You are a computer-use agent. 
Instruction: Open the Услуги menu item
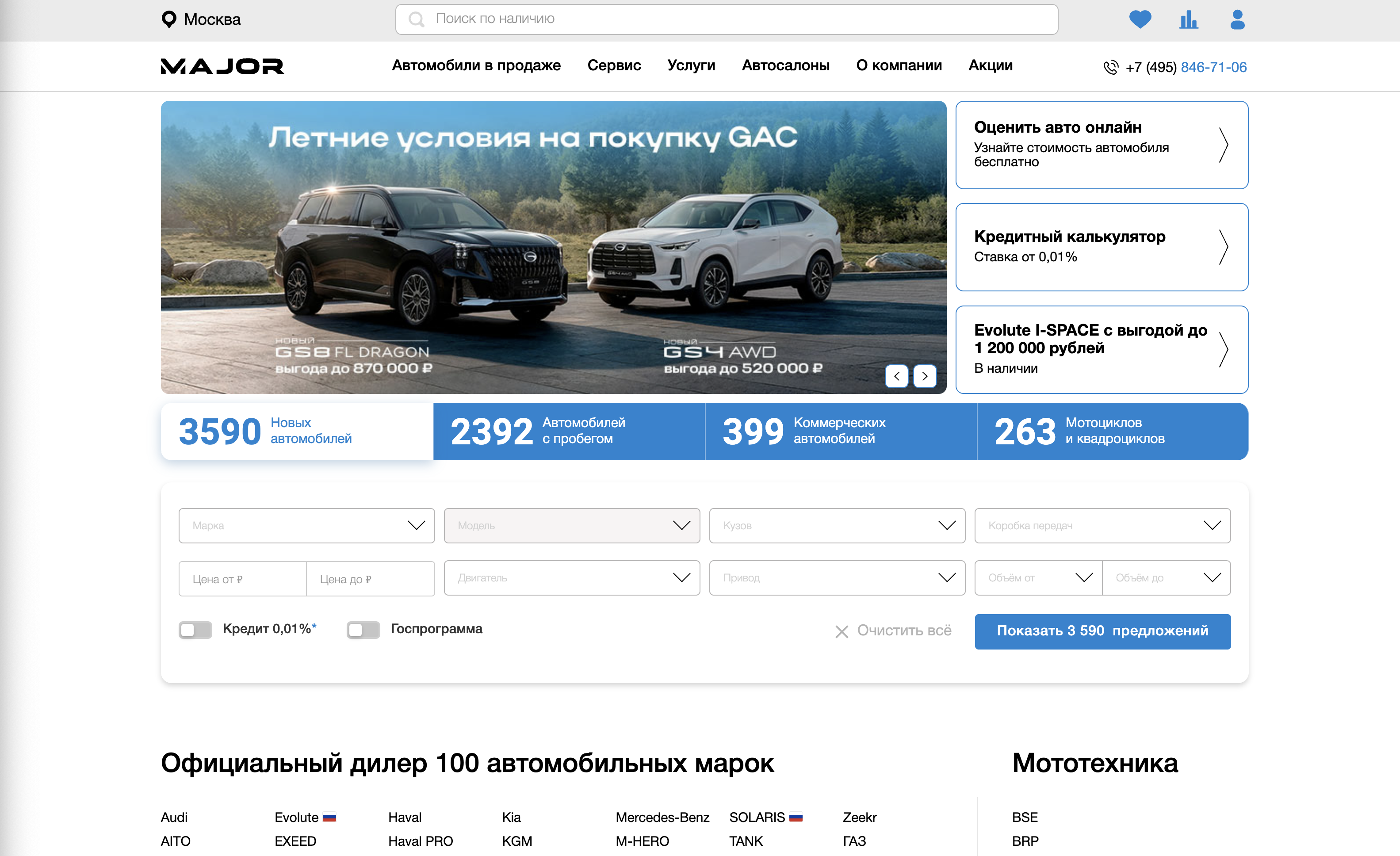click(691, 65)
